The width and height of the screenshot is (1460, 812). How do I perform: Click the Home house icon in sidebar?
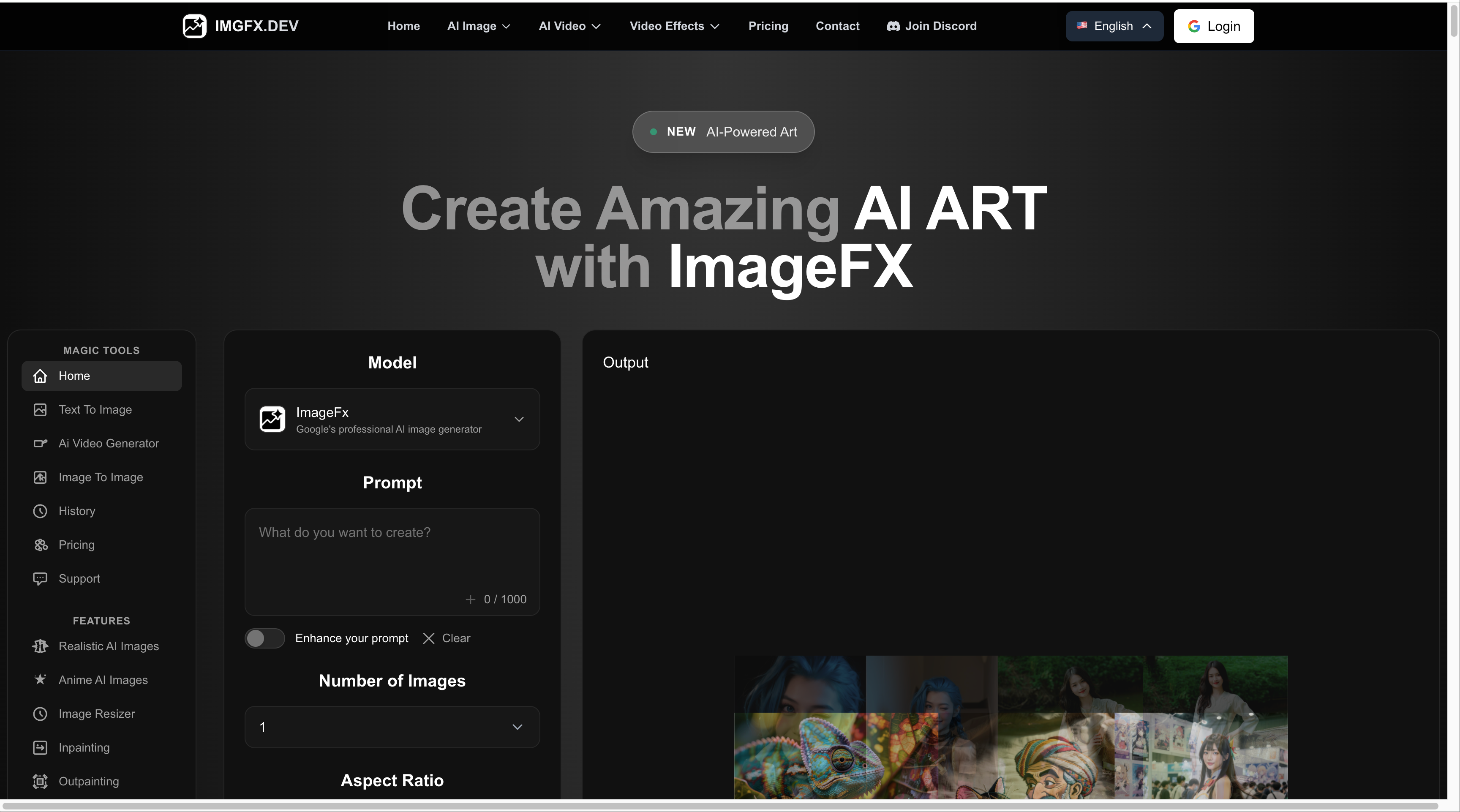(x=40, y=376)
